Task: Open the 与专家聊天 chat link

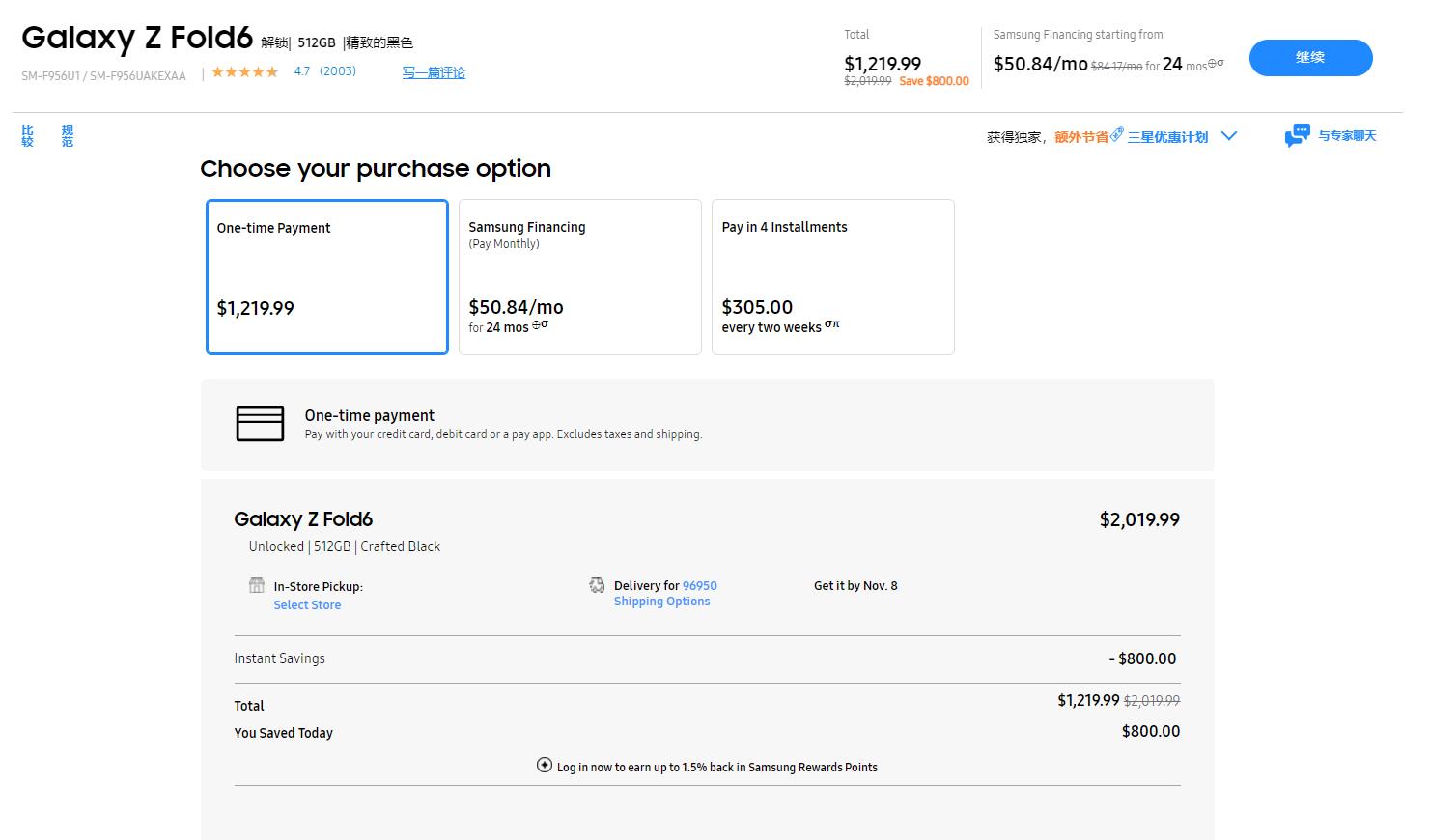Action: (x=1347, y=136)
